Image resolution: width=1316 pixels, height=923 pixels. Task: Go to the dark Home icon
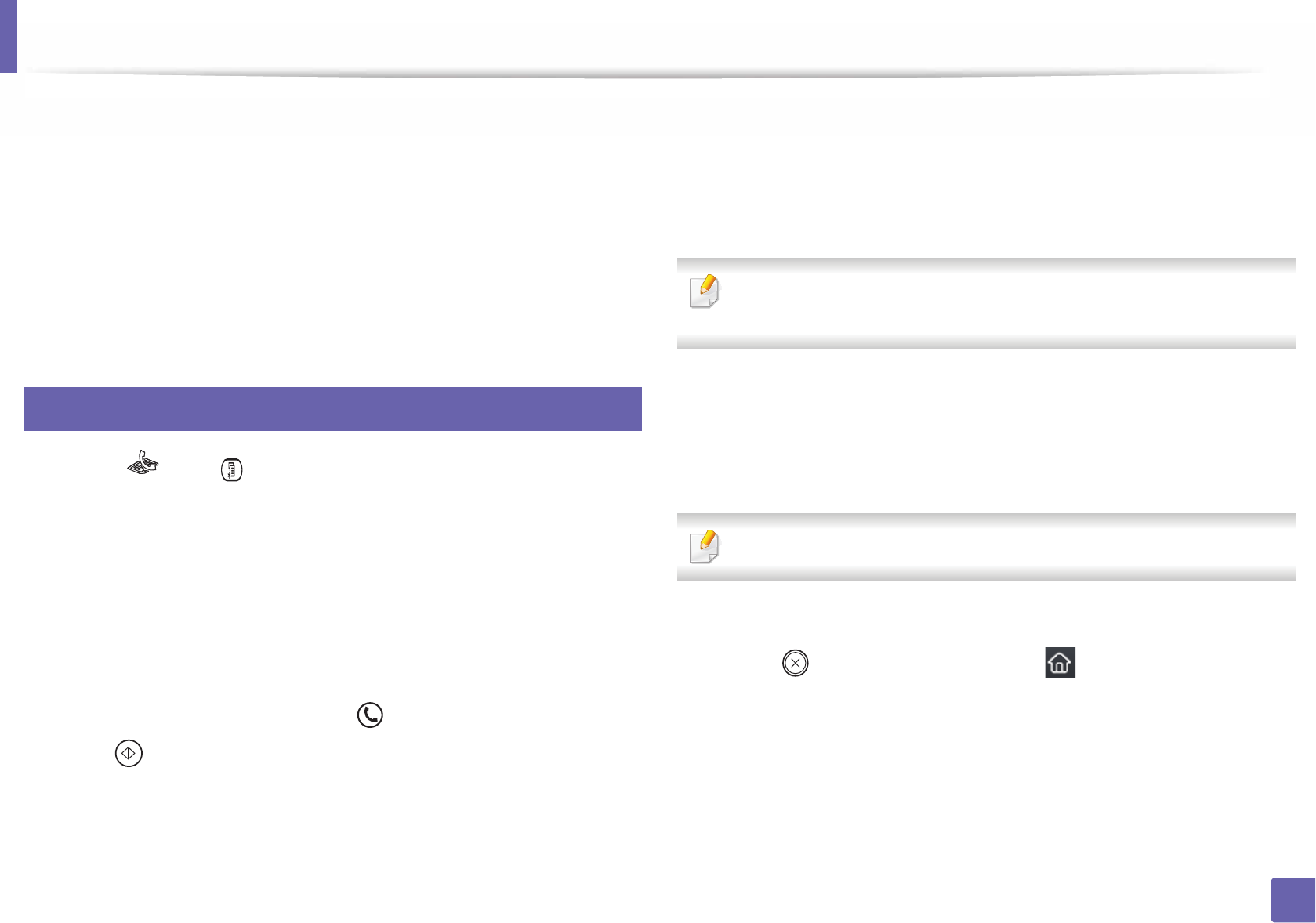click(x=1060, y=663)
